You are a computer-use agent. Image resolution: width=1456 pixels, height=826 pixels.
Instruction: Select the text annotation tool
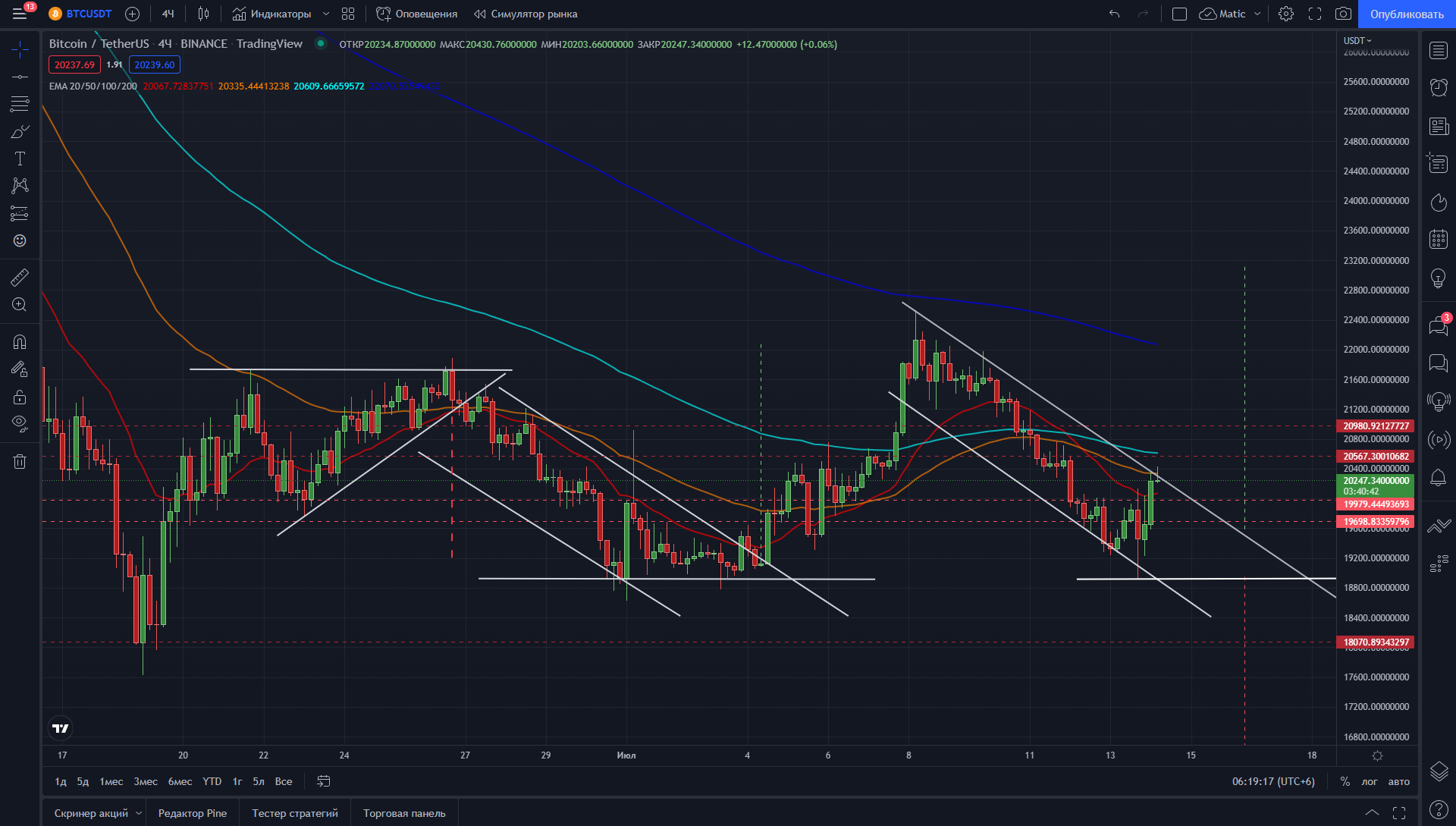20,159
